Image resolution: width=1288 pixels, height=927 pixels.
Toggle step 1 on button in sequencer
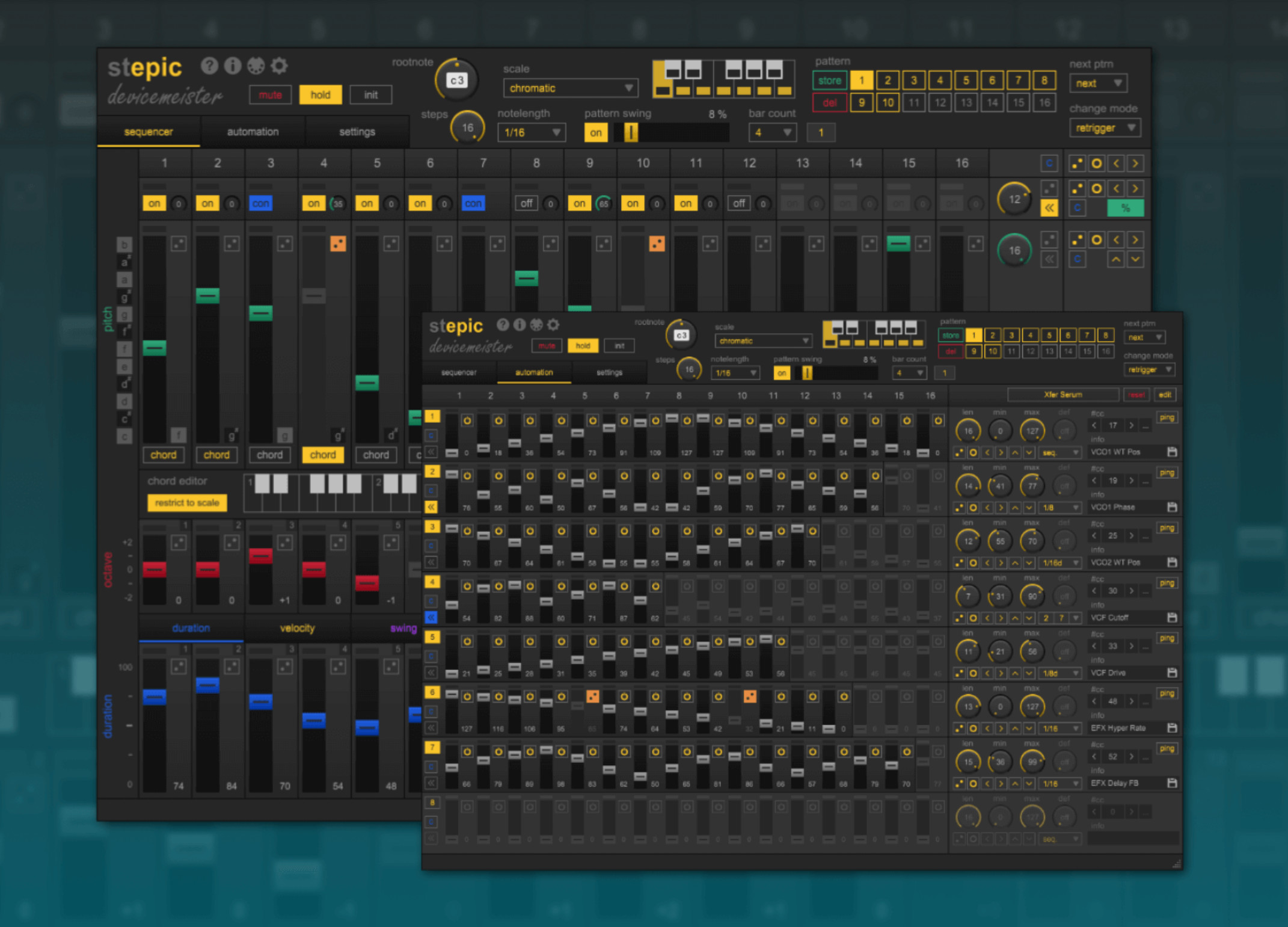[154, 203]
